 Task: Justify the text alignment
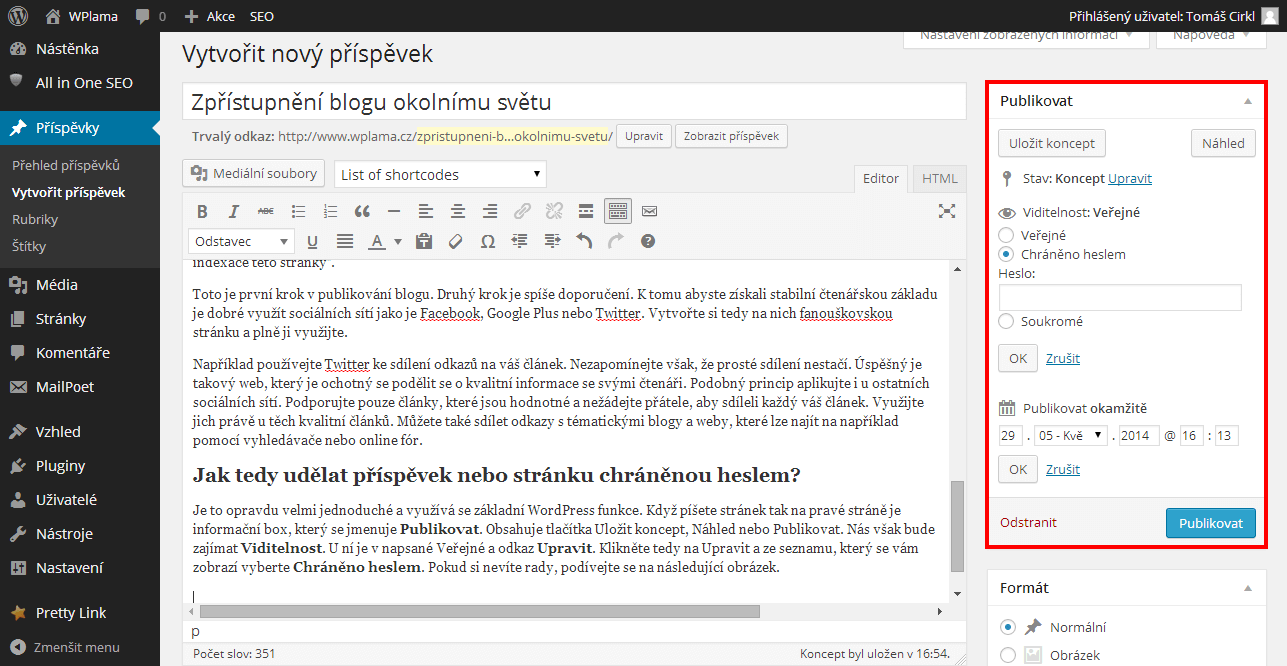(x=345, y=241)
